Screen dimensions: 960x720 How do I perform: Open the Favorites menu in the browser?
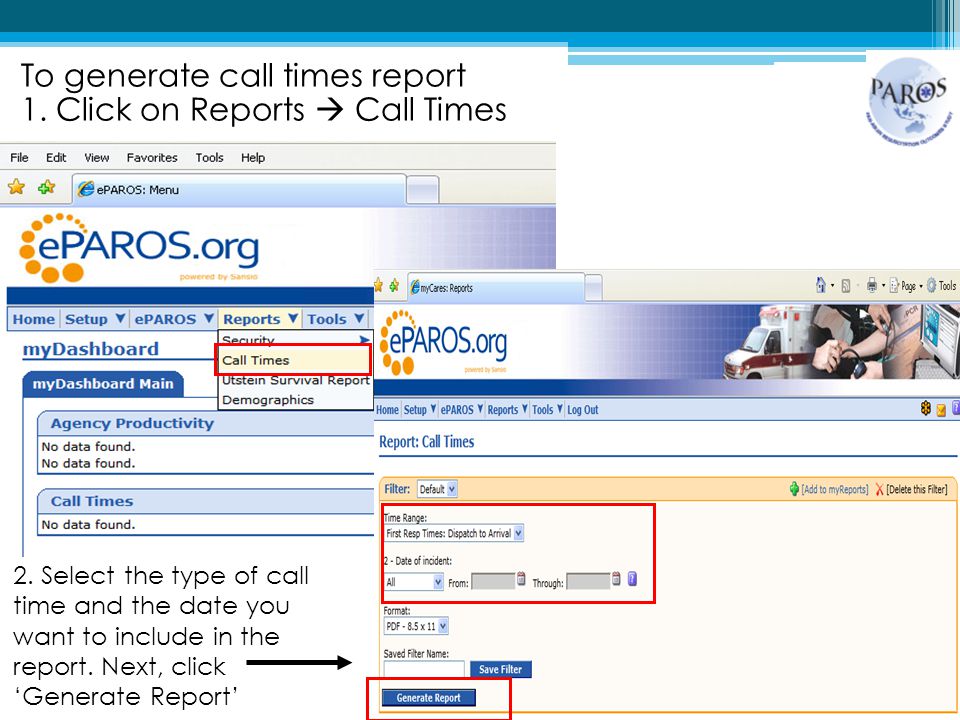[x=152, y=158]
